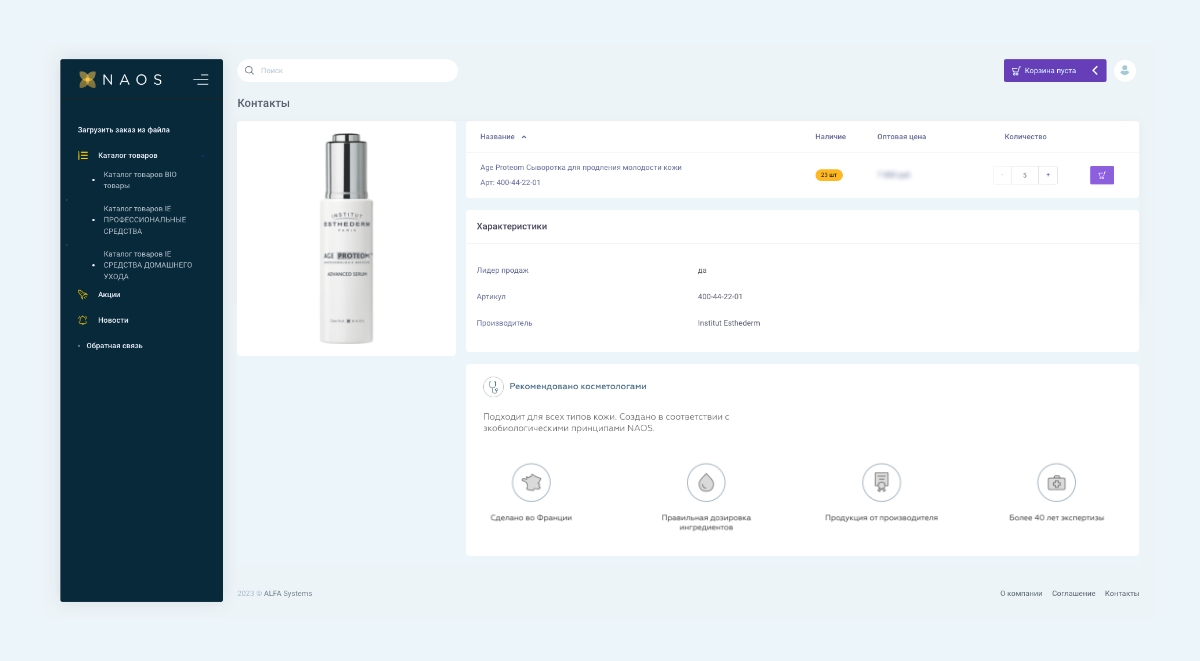Click the Правильная дозировка ингредиентов drop icon
The image size is (1200, 661).
click(x=706, y=482)
